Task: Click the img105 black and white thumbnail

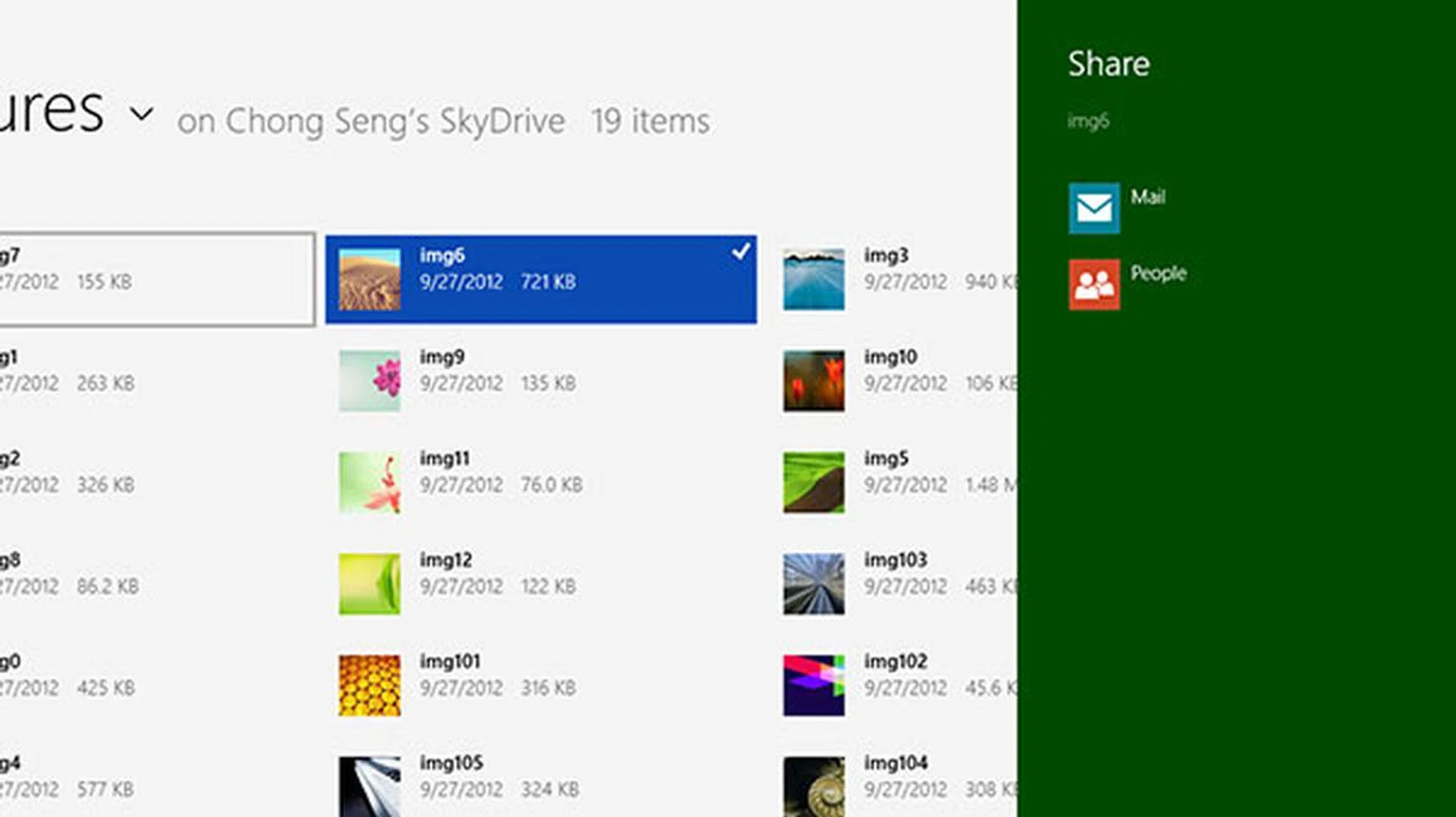Action: point(369,786)
